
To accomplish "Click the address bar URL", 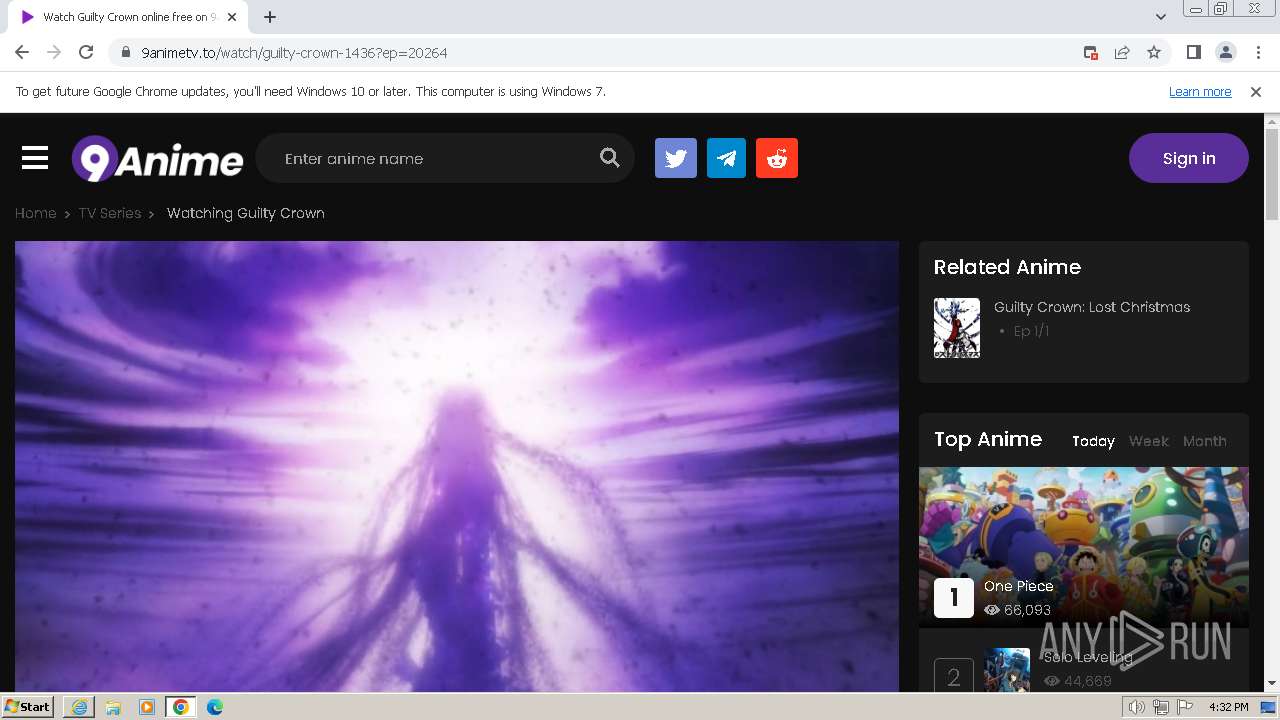I will (x=294, y=52).
